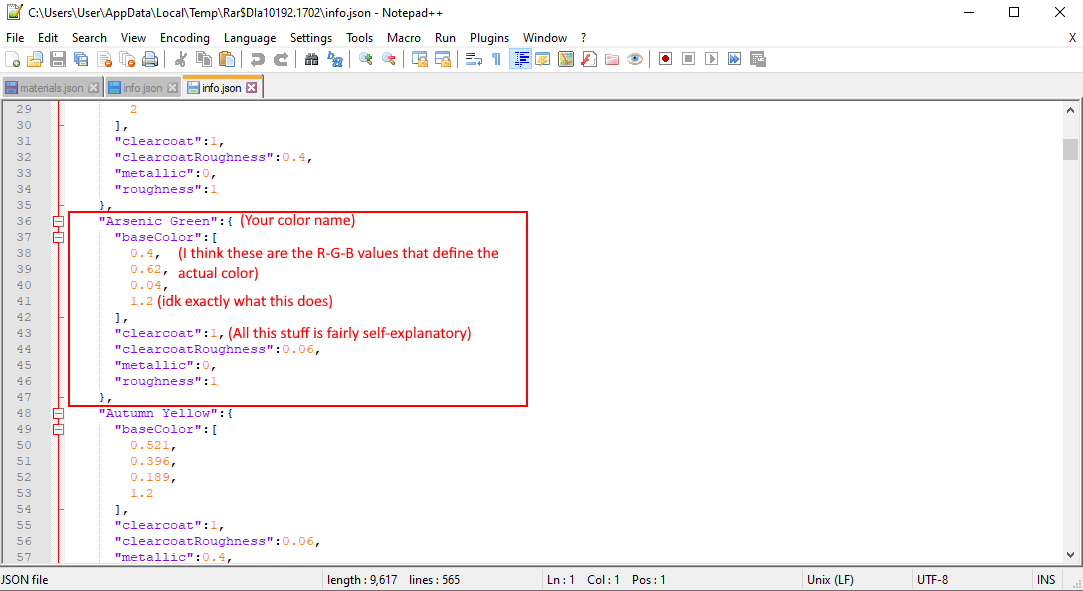Open the Edit menu
Screen dimensions: 1083x591
click(48, 38)
